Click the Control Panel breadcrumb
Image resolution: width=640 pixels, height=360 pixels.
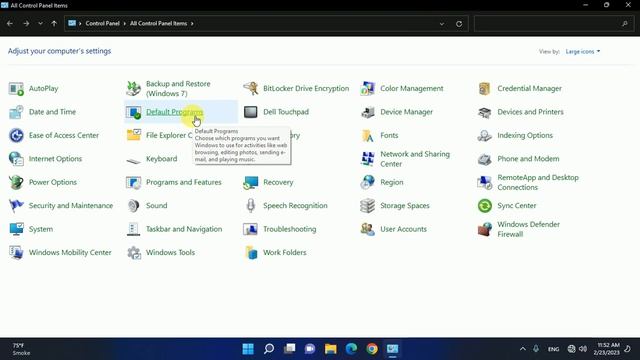102,24
